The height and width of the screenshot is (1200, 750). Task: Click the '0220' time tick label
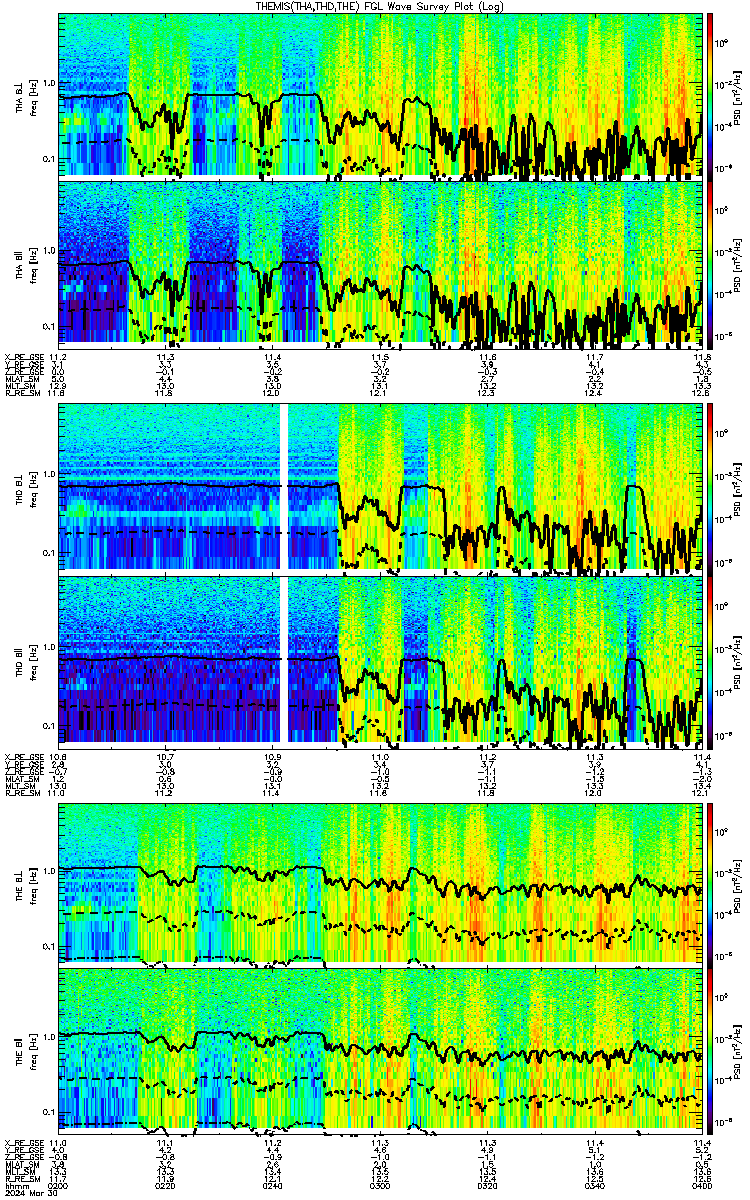tap(166, 1185)
